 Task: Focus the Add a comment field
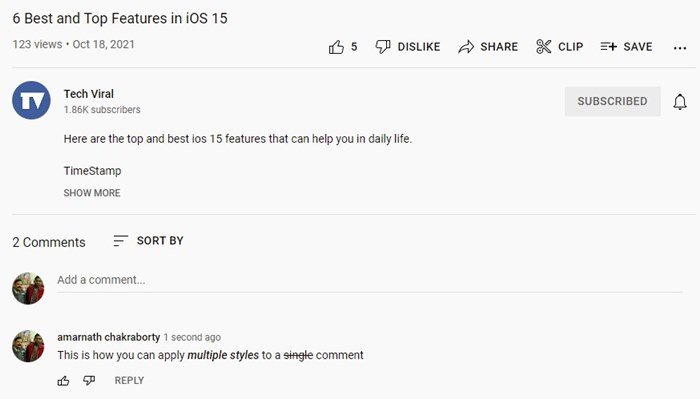coord(370,280)
